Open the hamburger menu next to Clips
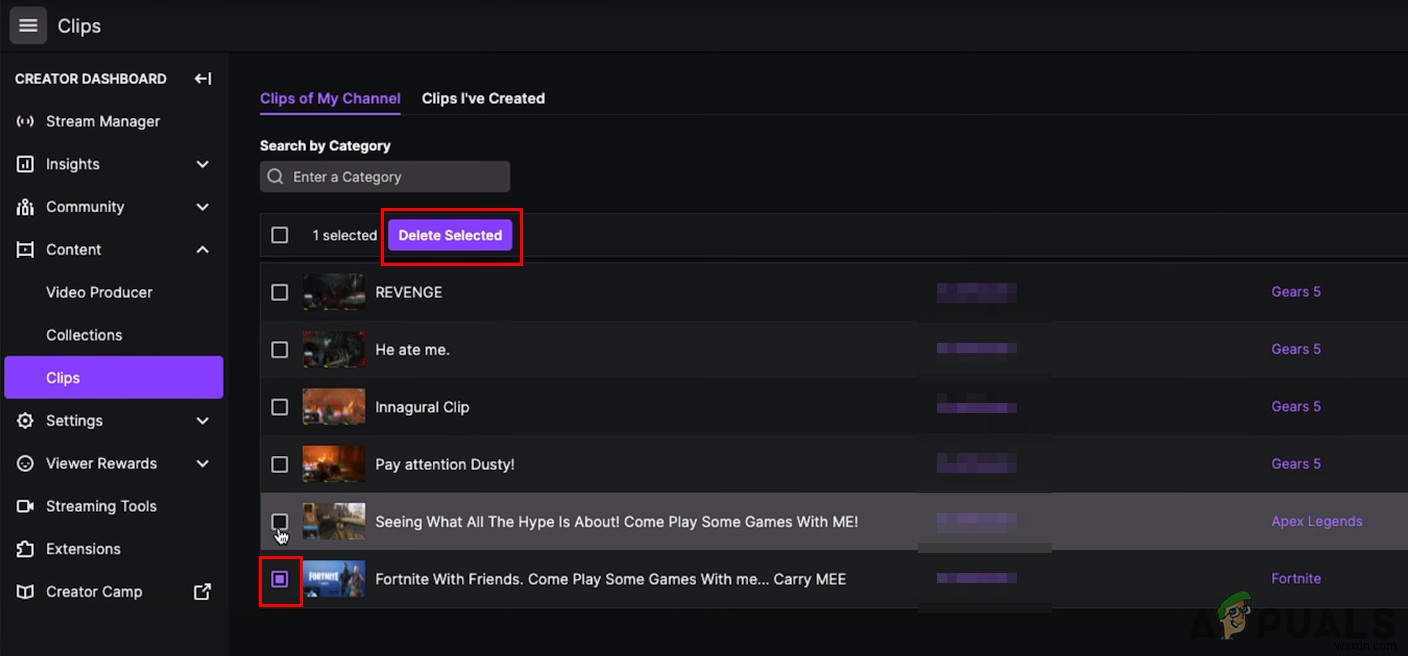 (x=27, y=25)
